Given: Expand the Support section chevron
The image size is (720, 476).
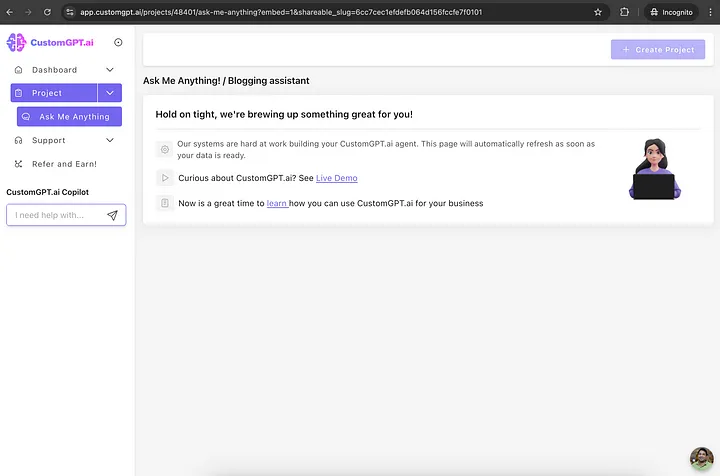Looking at the screenshot, I should coord(110,141).
